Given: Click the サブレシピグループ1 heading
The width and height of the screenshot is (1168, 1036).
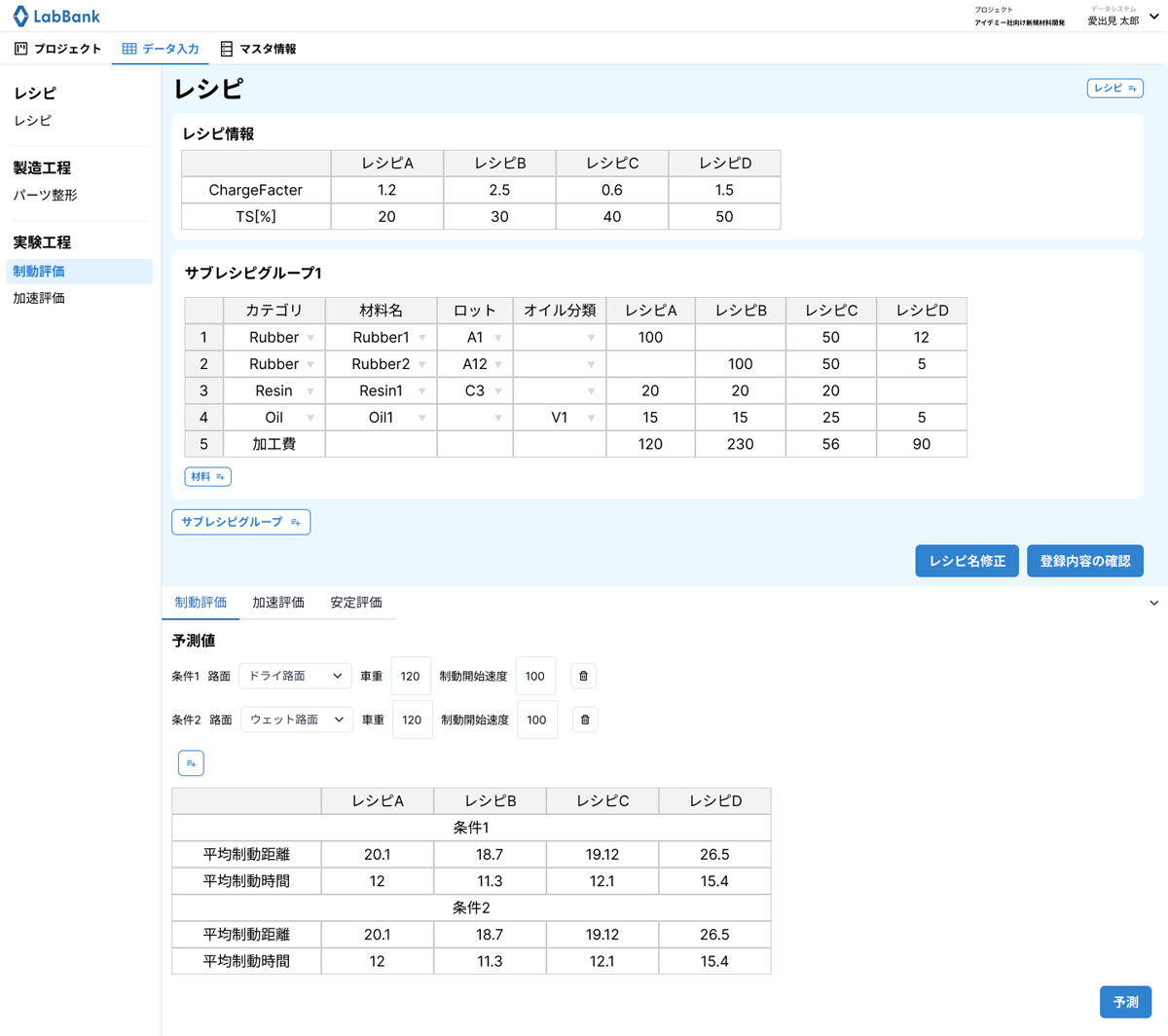Looking at the screenshot, I should pos(253,274).
